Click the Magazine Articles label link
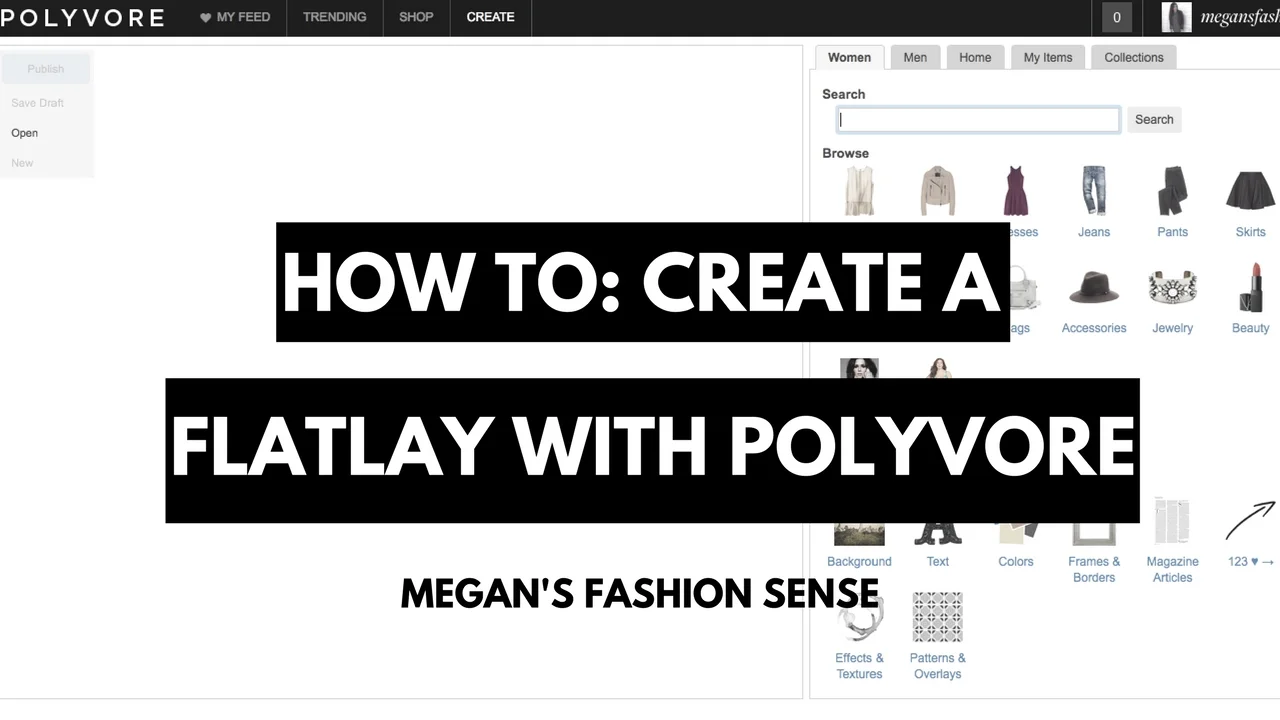The image size is (1280, 720). click(x=1172, y=570)
